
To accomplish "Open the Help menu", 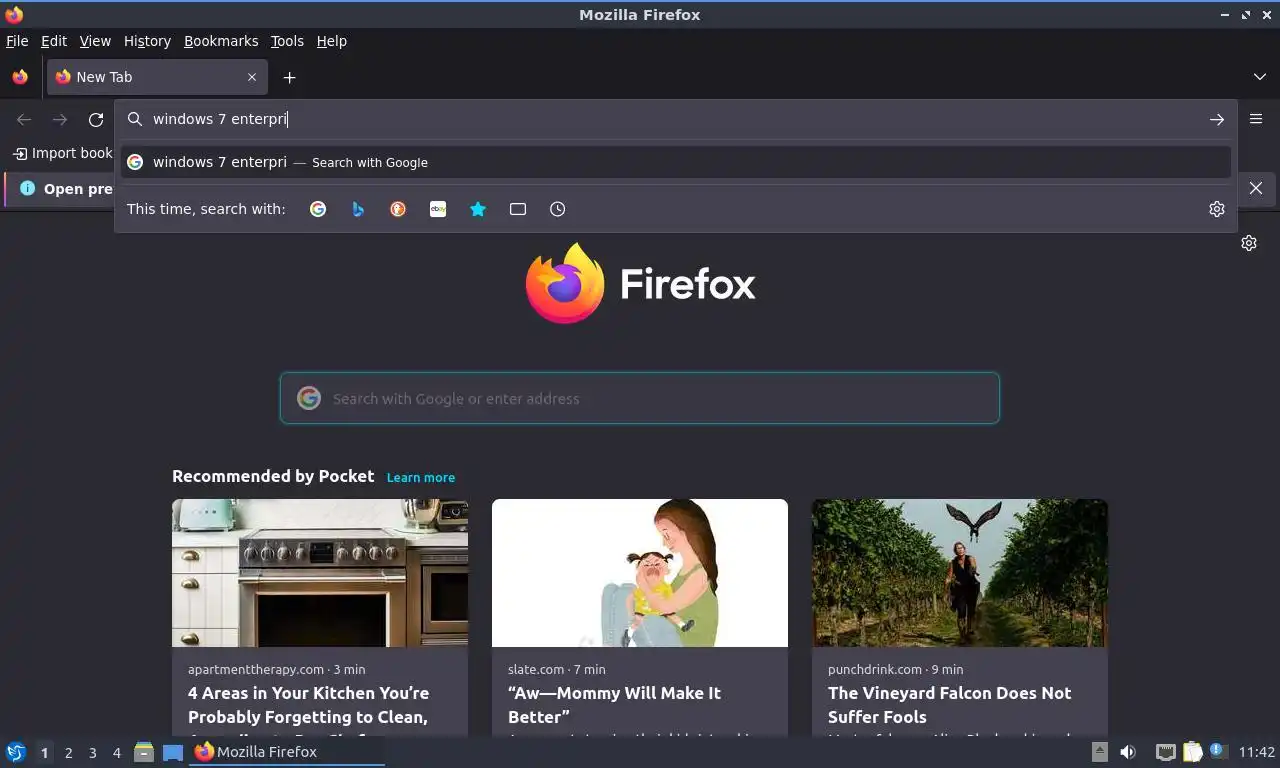I will [331, 41].
